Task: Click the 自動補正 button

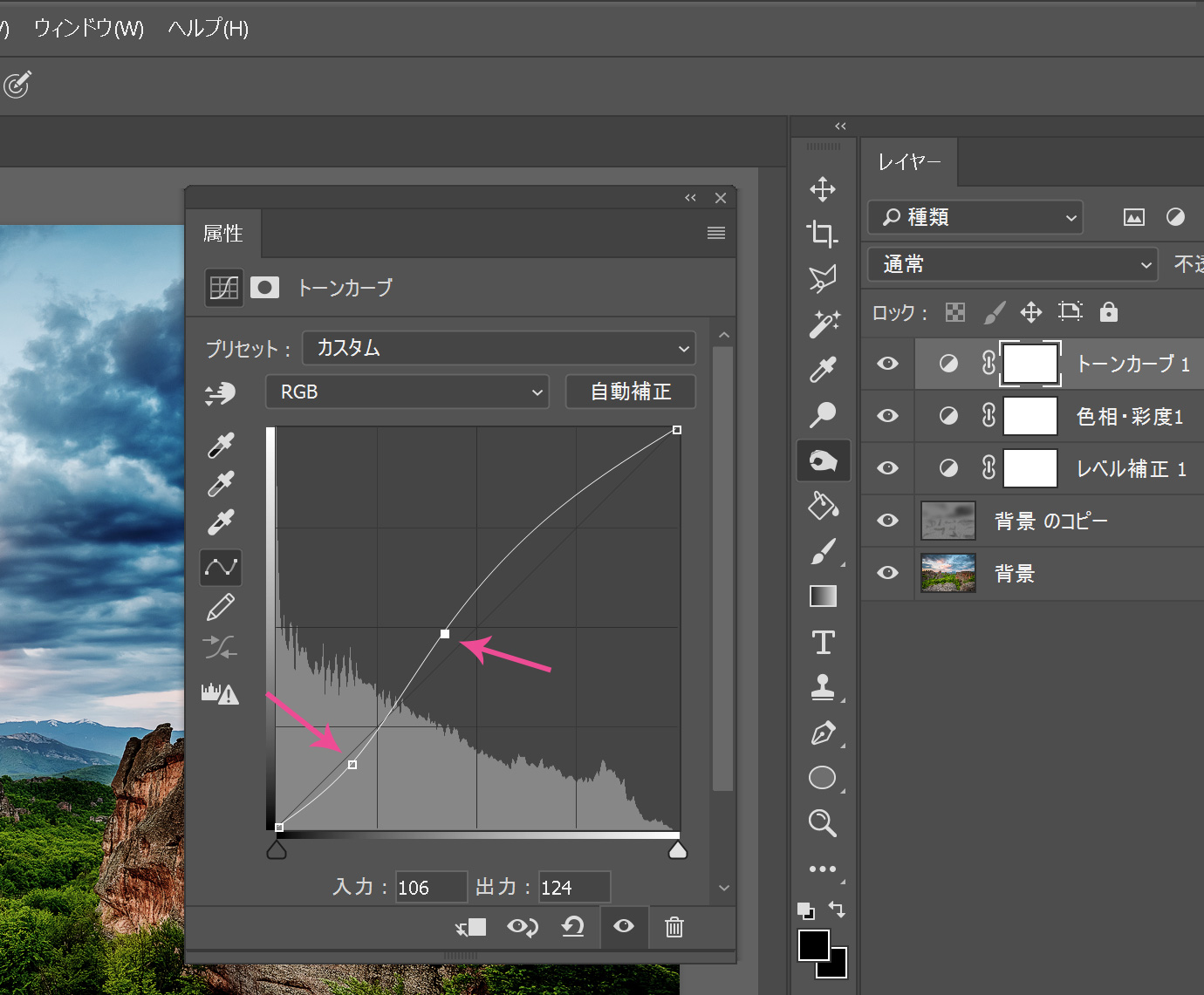Action: pos(630,392)
